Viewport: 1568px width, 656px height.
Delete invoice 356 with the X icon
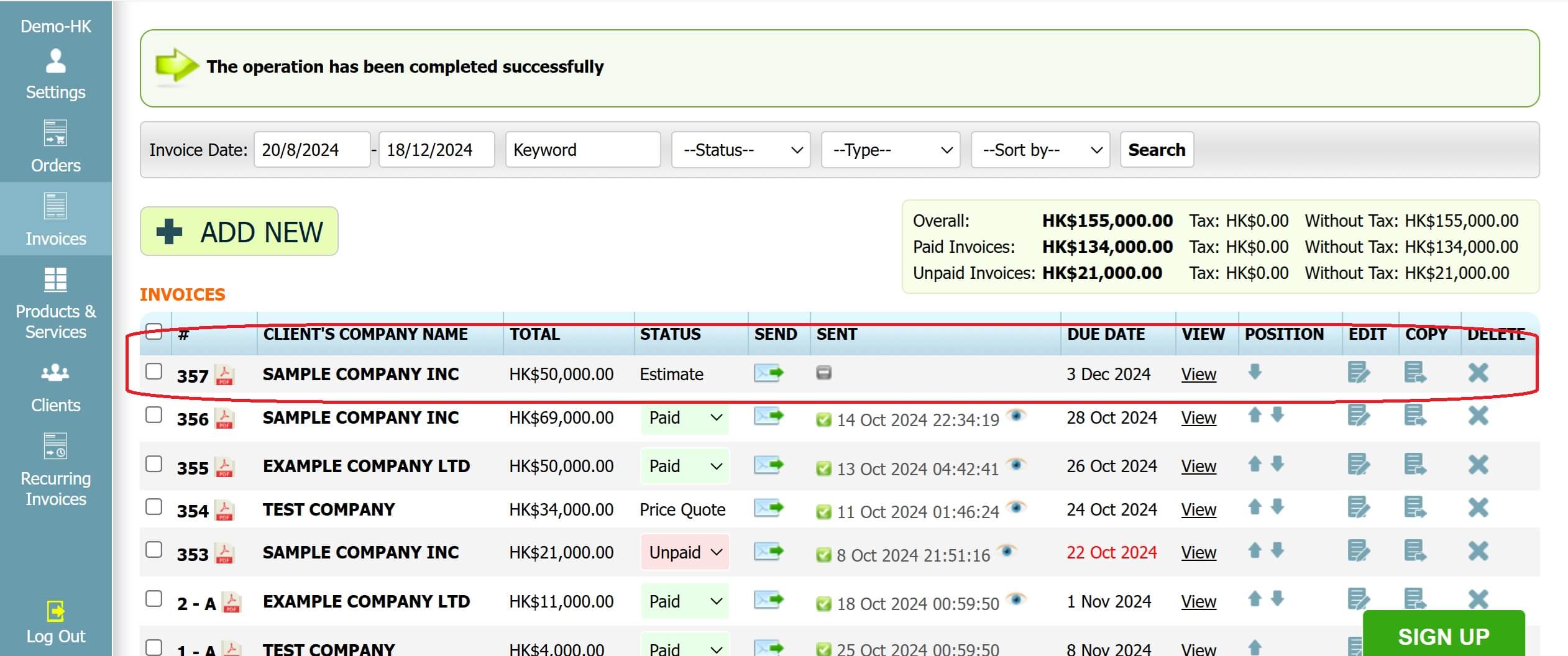click(x=1479, y=416)
